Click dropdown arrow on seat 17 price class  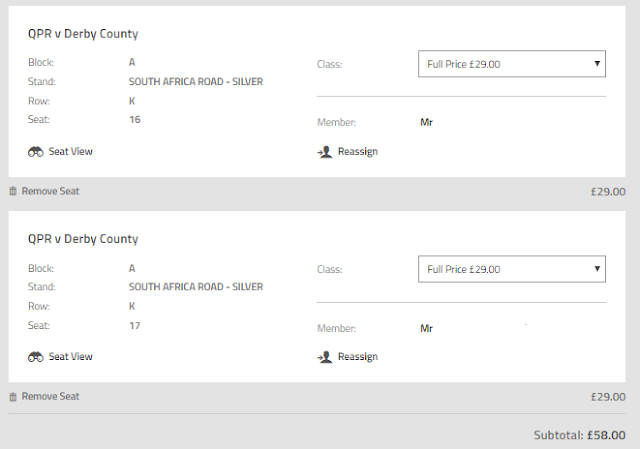coord(597,269)
